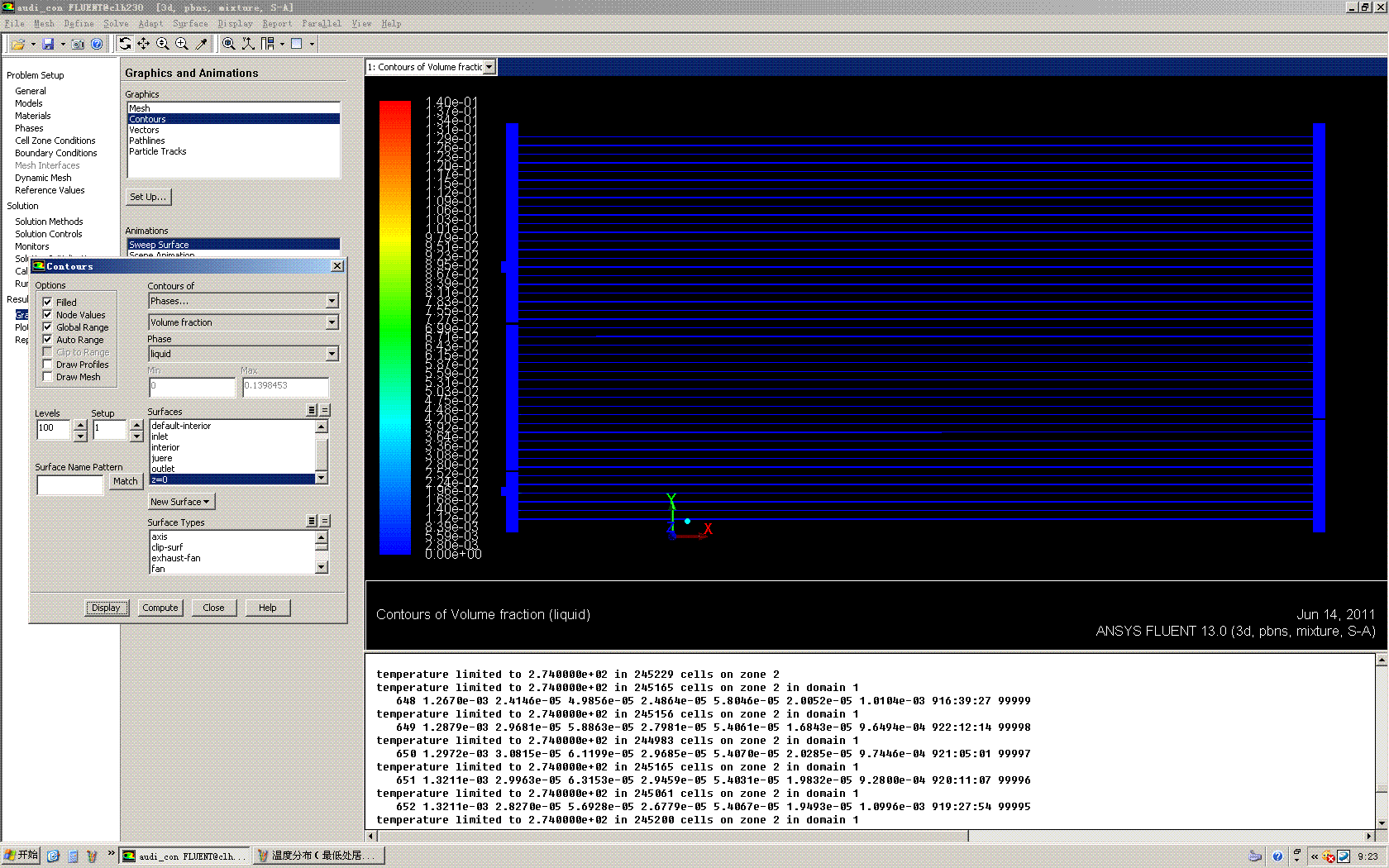Open the Mesh menu

(44, 23)
